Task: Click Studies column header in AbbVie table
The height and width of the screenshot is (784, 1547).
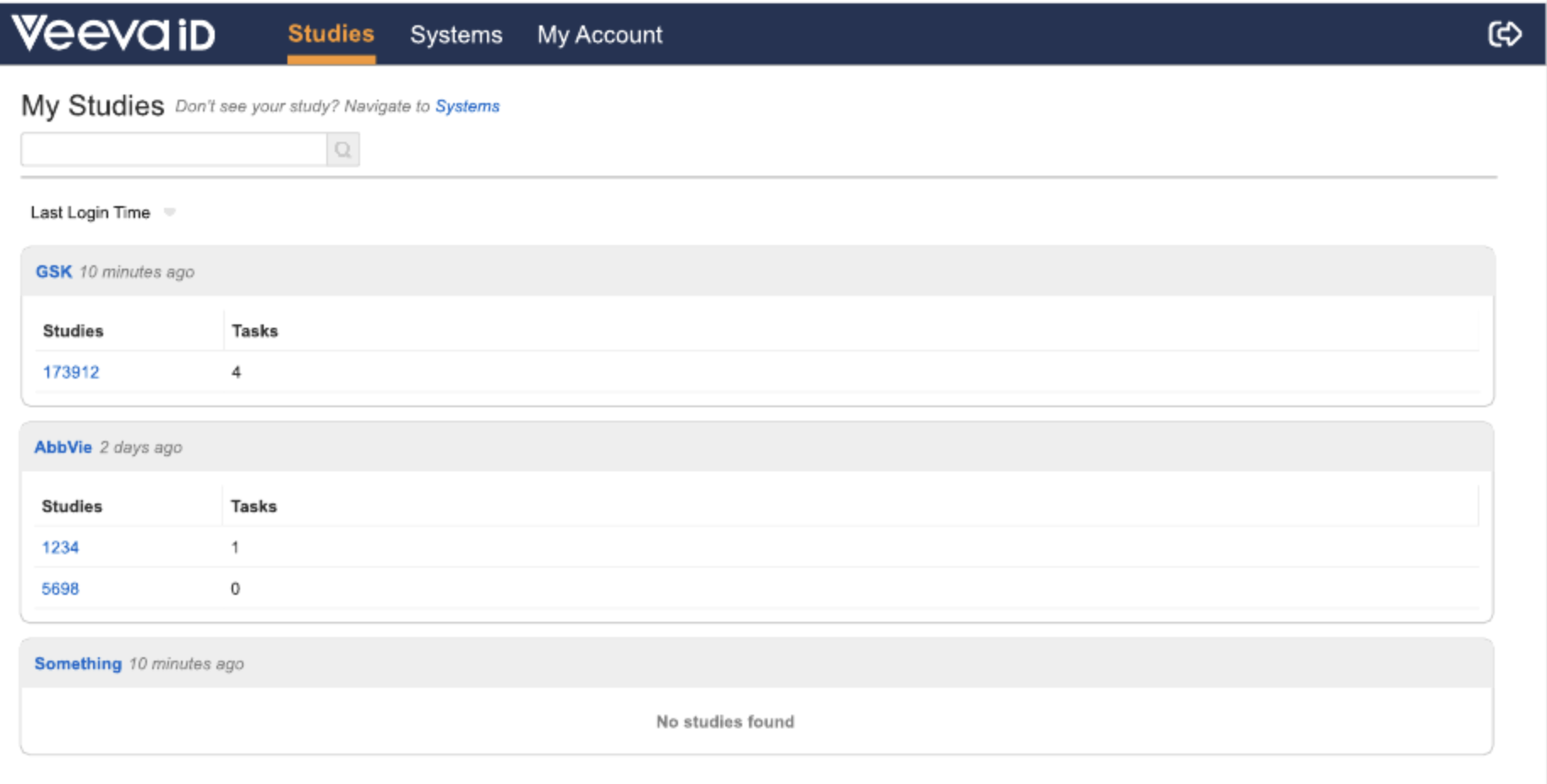Action: pos(72,506)
